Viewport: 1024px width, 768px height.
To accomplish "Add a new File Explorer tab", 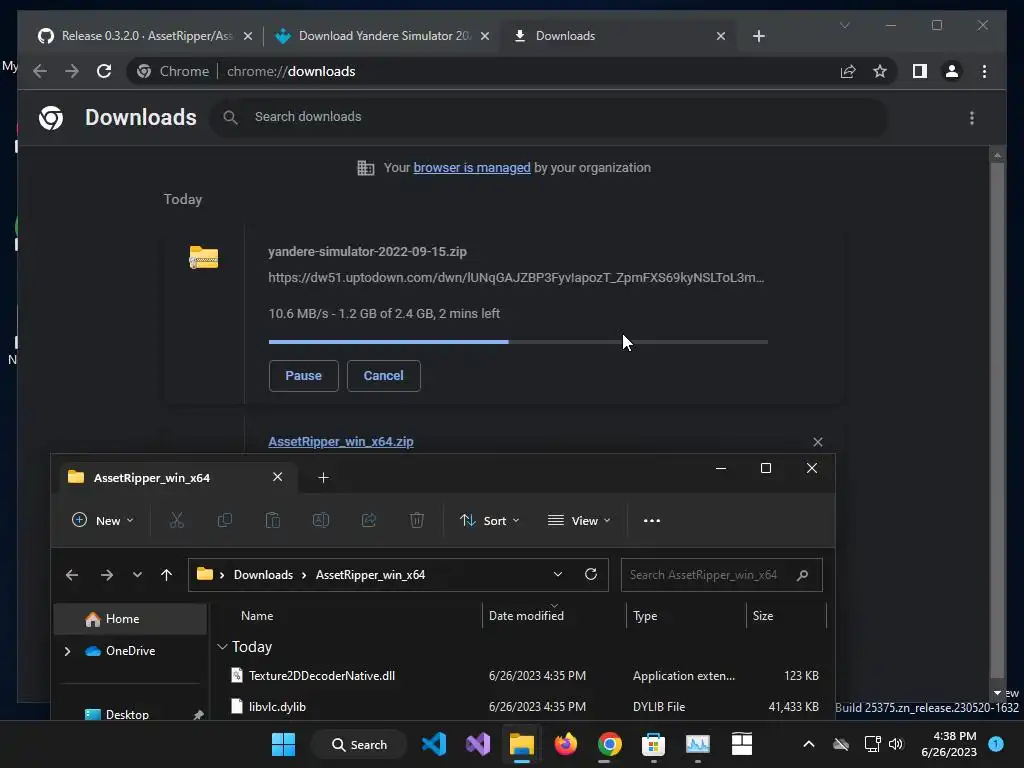I will tap(323, 477).
